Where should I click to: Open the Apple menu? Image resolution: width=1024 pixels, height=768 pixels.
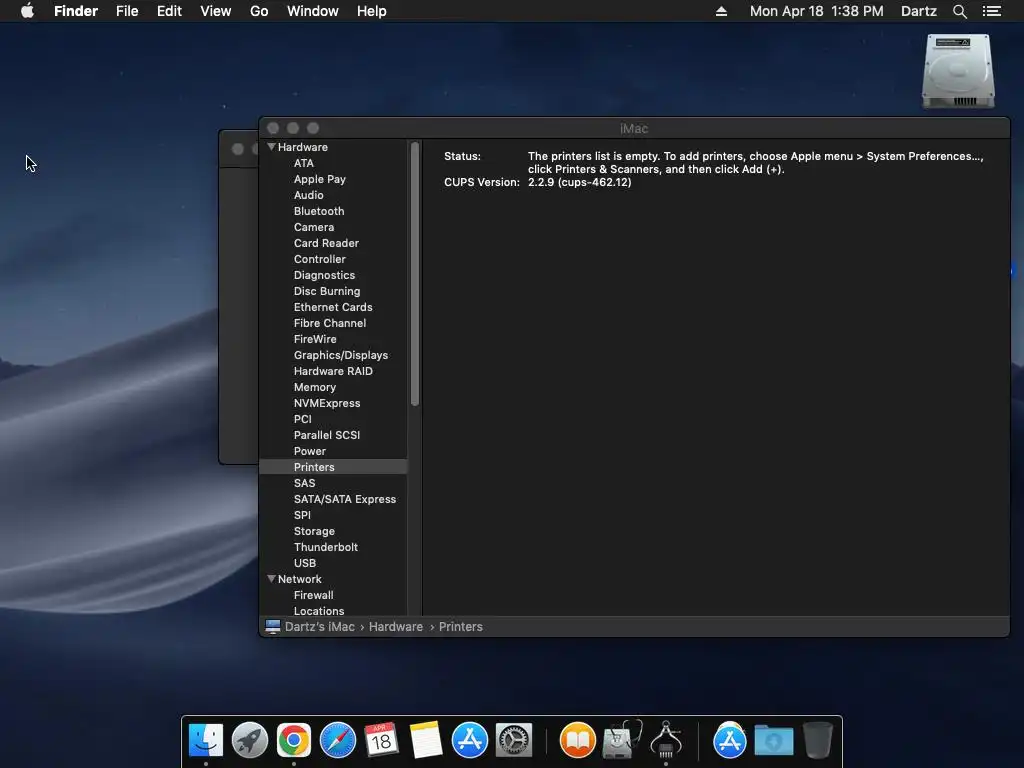click(27, 11)
